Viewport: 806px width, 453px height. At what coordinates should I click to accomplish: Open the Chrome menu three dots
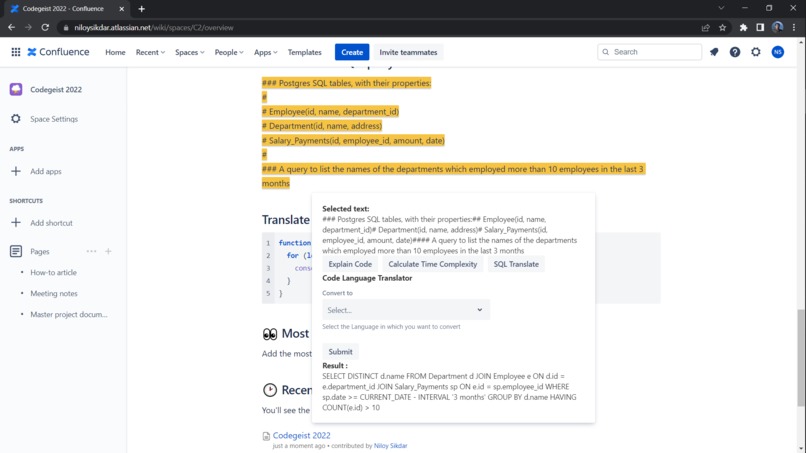(x=794, y=28)
